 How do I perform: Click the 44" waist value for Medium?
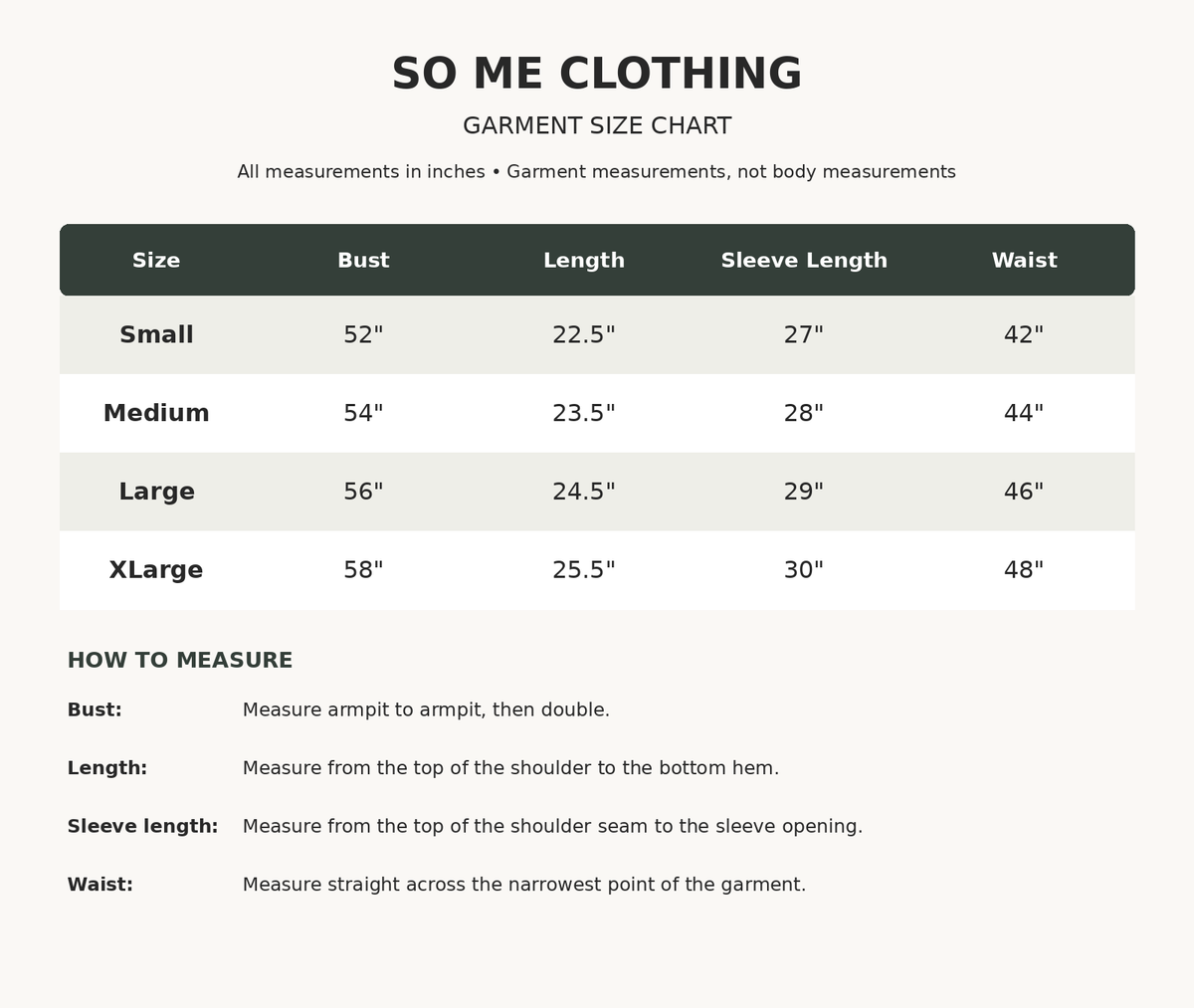(x=1024, y=413)
